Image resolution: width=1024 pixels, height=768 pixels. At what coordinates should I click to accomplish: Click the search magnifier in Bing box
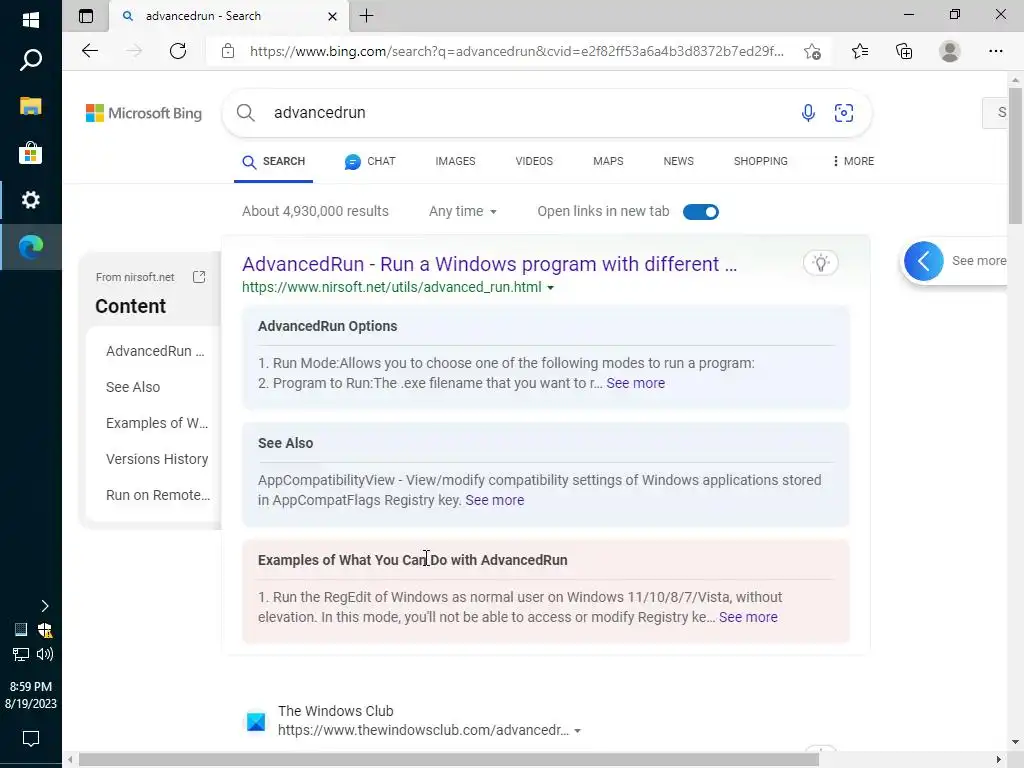[246, 113]
